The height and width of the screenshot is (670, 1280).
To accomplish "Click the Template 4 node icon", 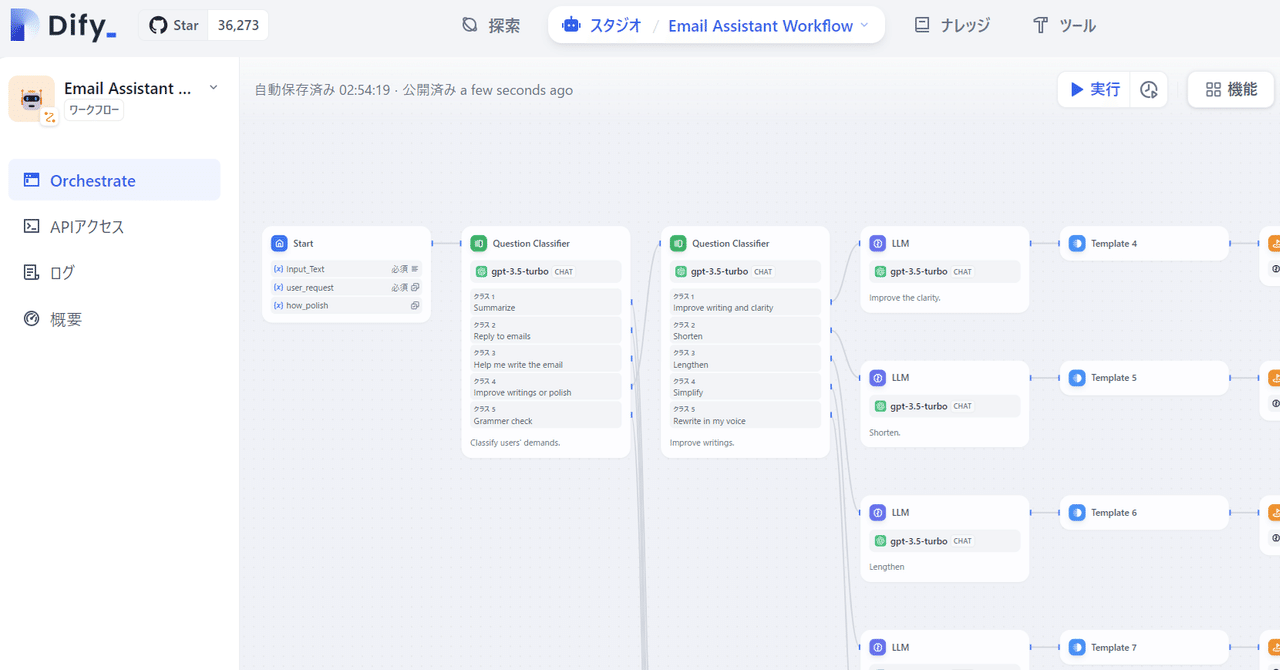I will 1076,243.
